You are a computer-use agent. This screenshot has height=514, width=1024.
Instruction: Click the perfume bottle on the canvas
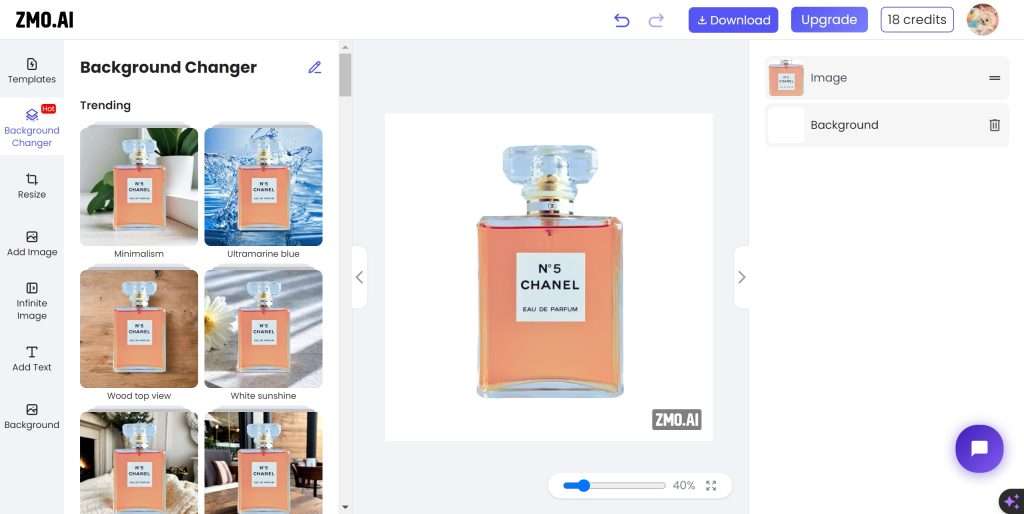550,271
